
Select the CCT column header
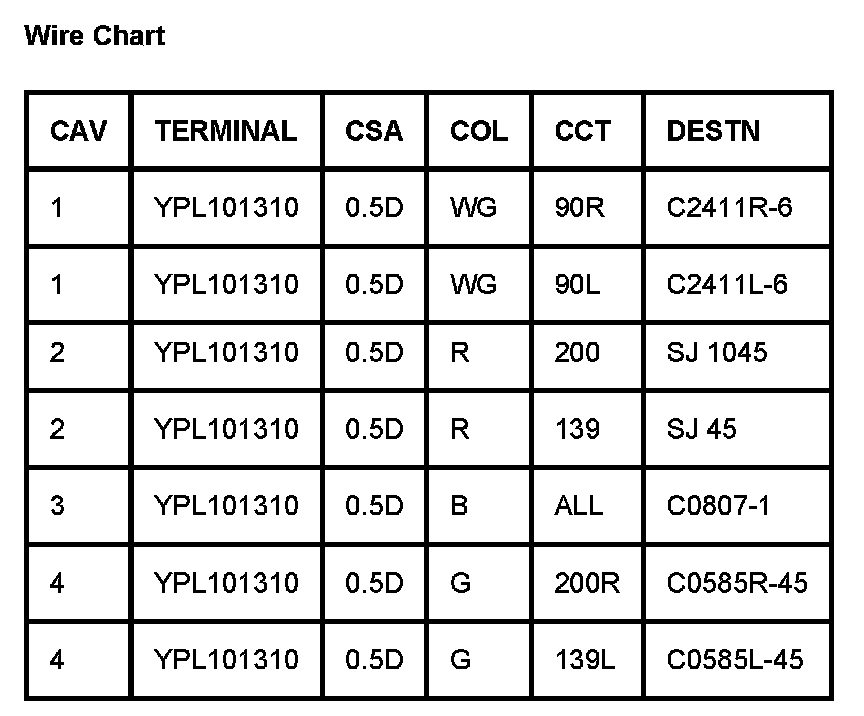[x=582, y=131]
